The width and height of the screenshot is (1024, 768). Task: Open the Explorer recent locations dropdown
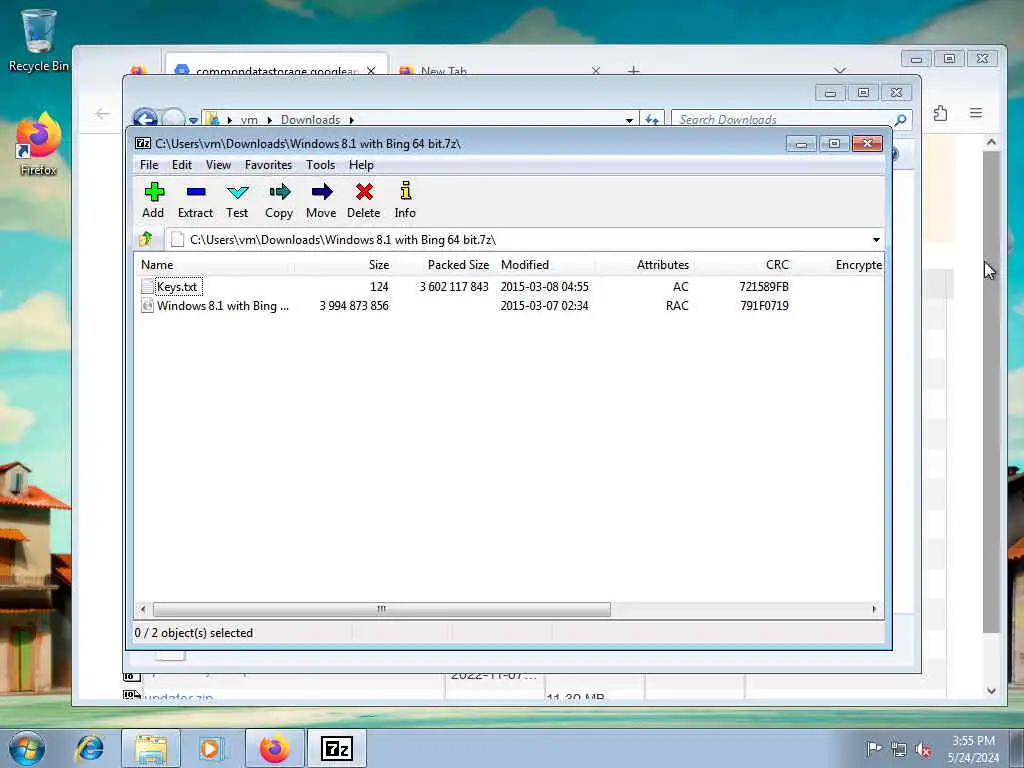(193, 120)
